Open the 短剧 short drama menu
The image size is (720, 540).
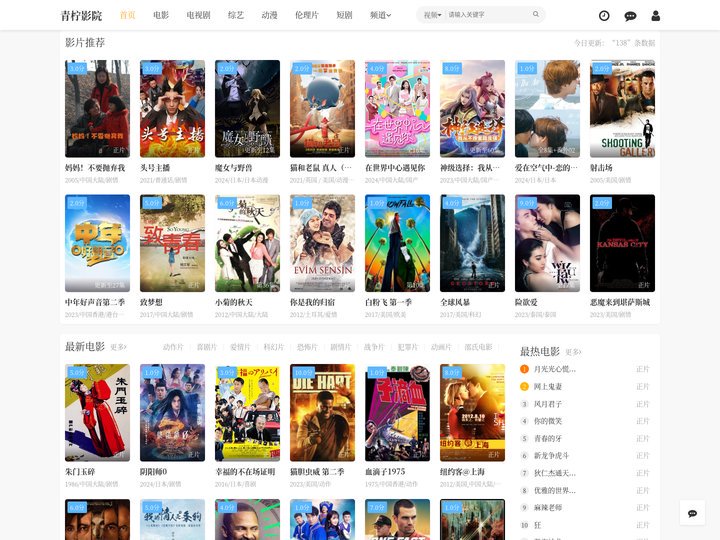pyautogui.click(x=344, y=15)
